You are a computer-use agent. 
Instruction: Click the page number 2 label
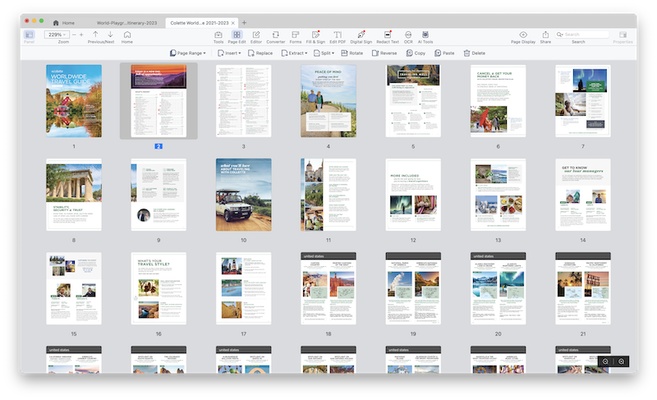point(158,146)
